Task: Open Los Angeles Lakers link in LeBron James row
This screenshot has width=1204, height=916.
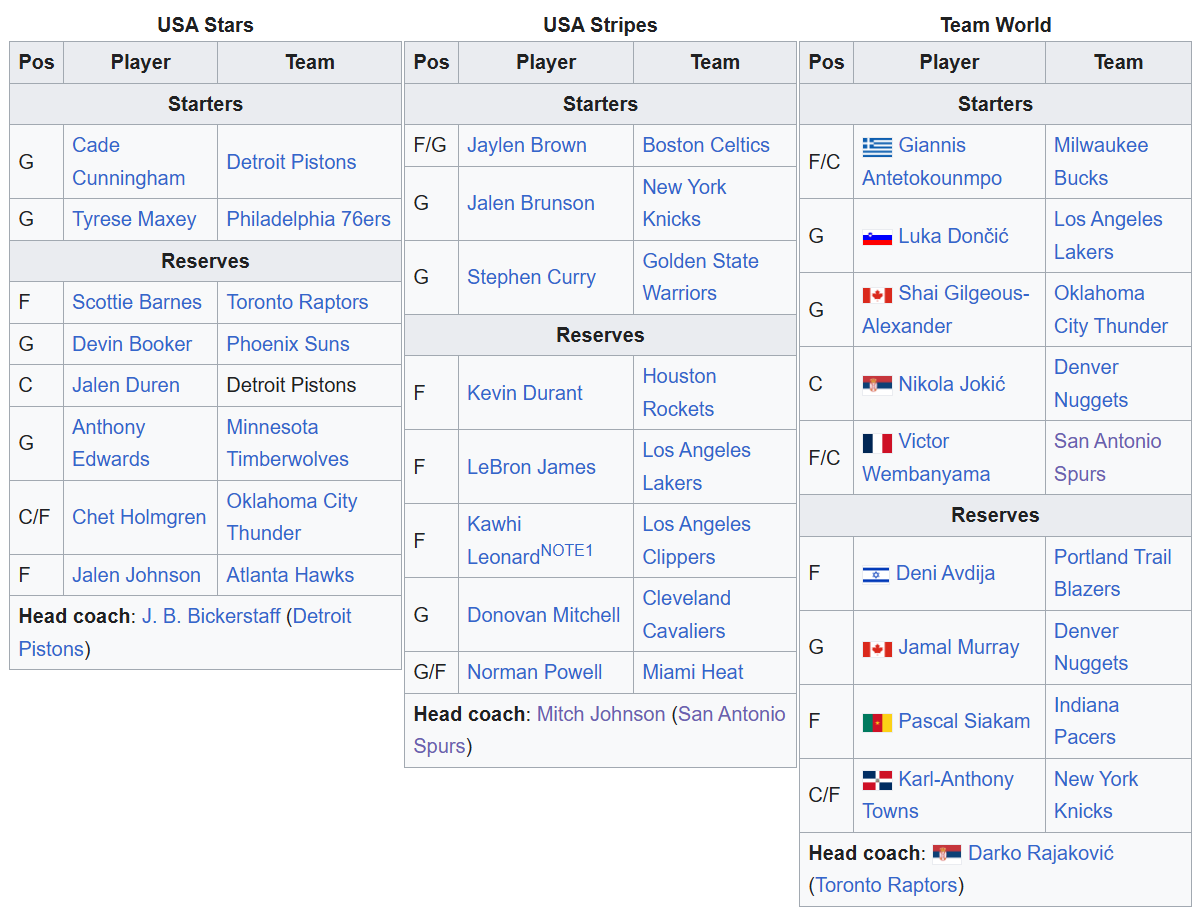Action: [697, 467]
